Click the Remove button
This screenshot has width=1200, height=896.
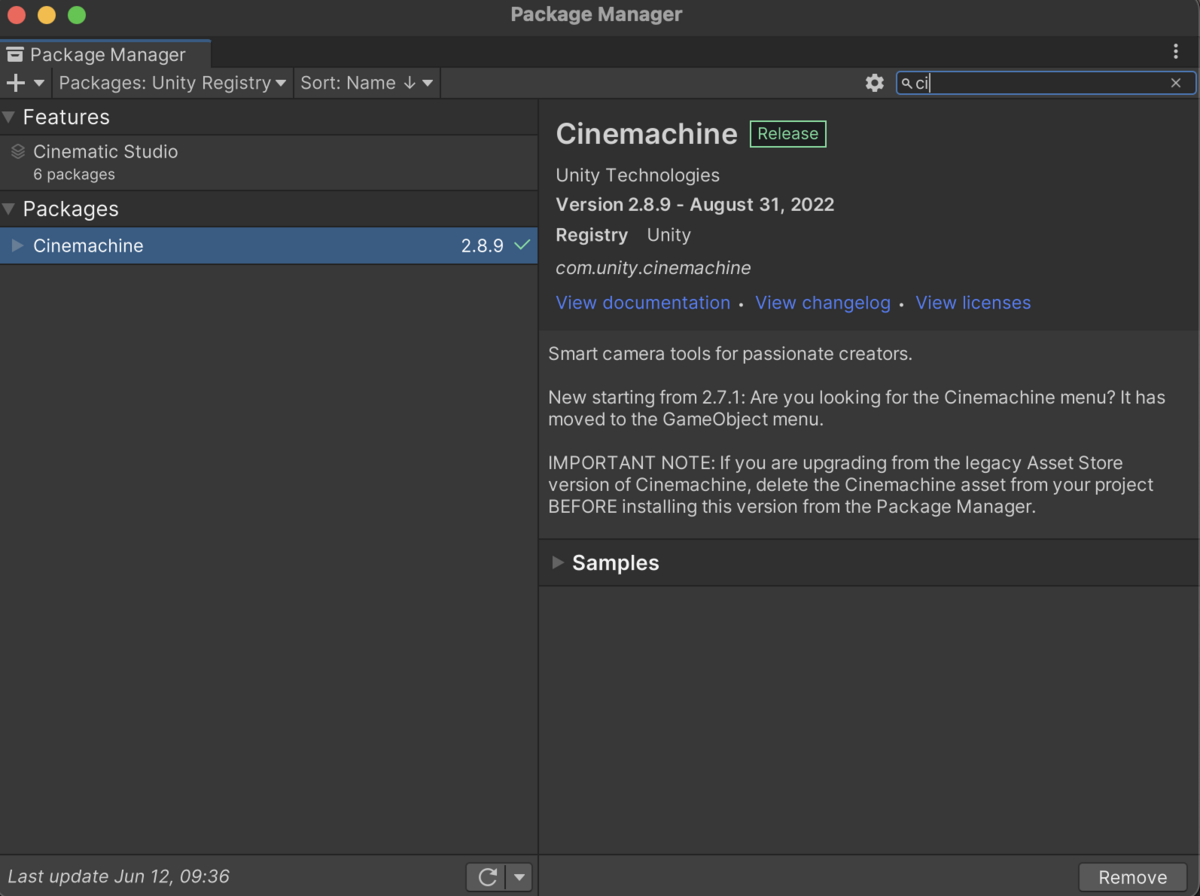click(1132, 877)
